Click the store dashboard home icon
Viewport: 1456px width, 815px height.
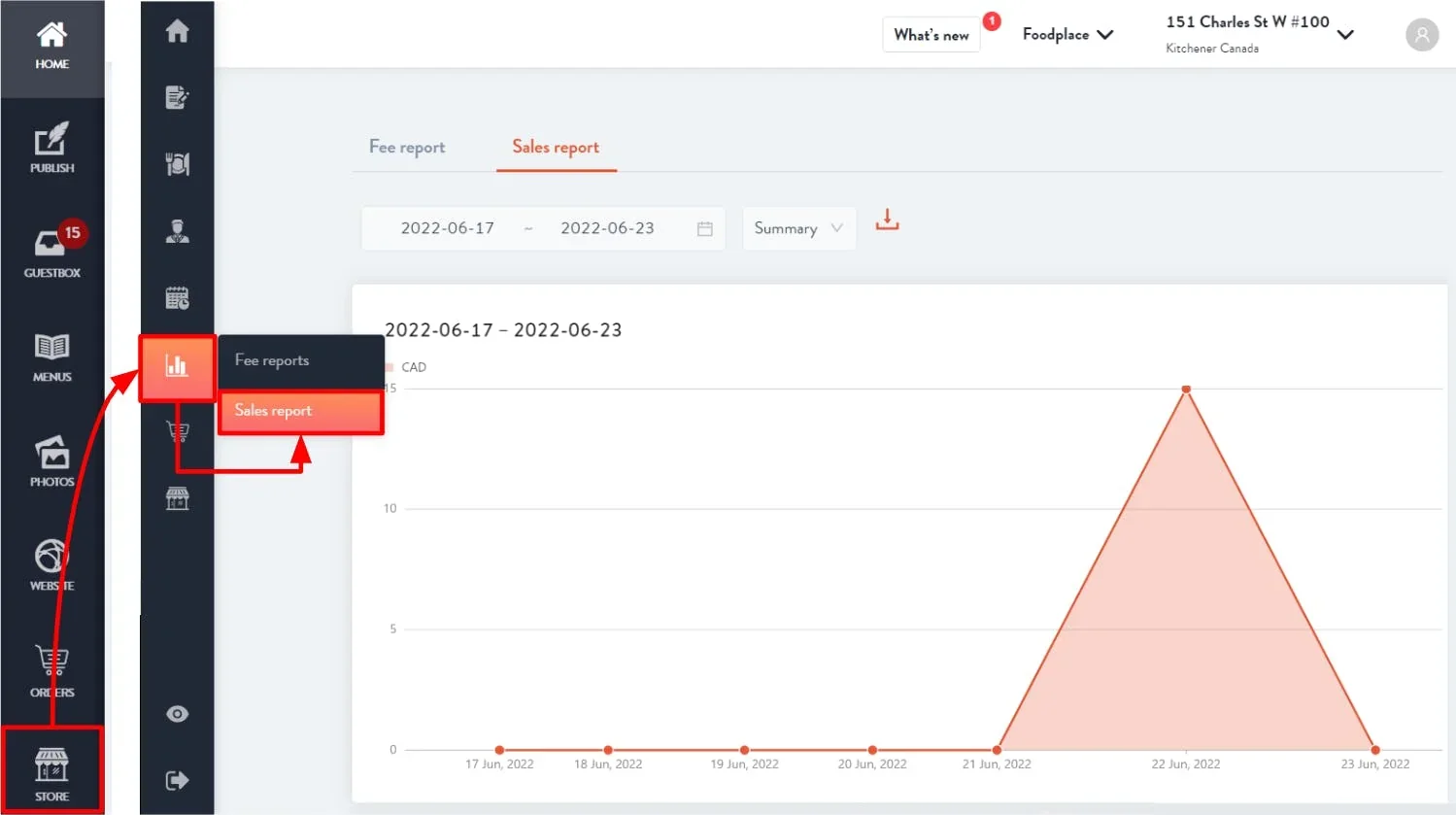pyautogui.click(x=177, y=31)
